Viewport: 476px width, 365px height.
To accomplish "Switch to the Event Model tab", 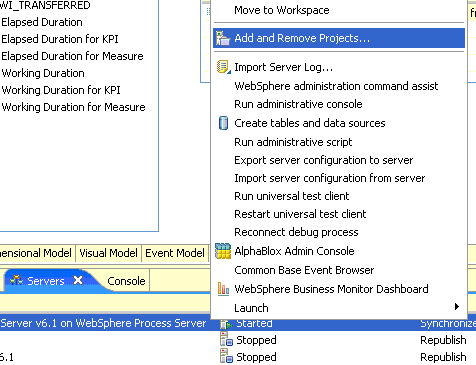I will [175, 253].
